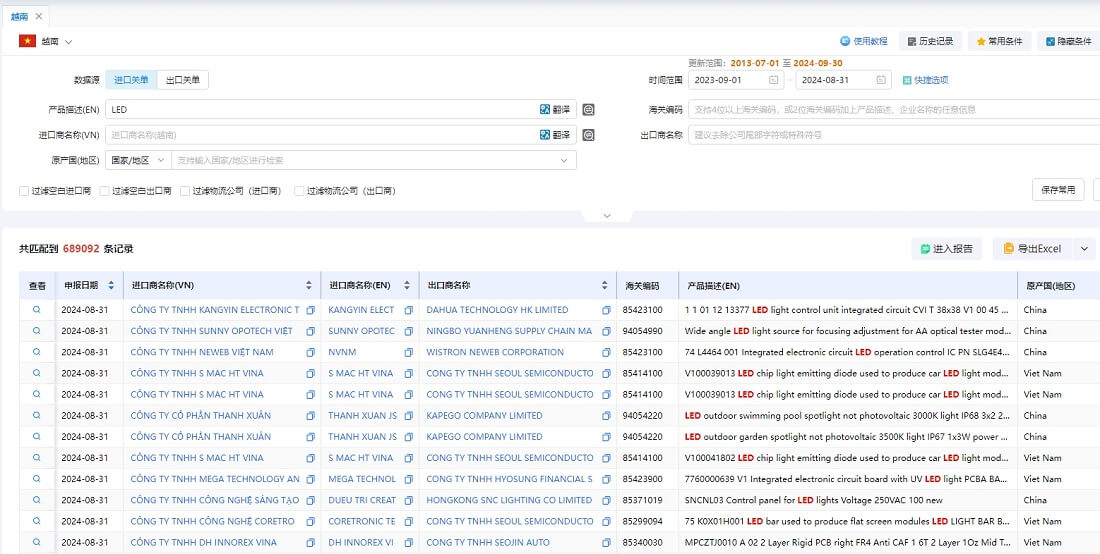Copy NVNM English importer name
1100x554 pixels.
tap(408, 352)
